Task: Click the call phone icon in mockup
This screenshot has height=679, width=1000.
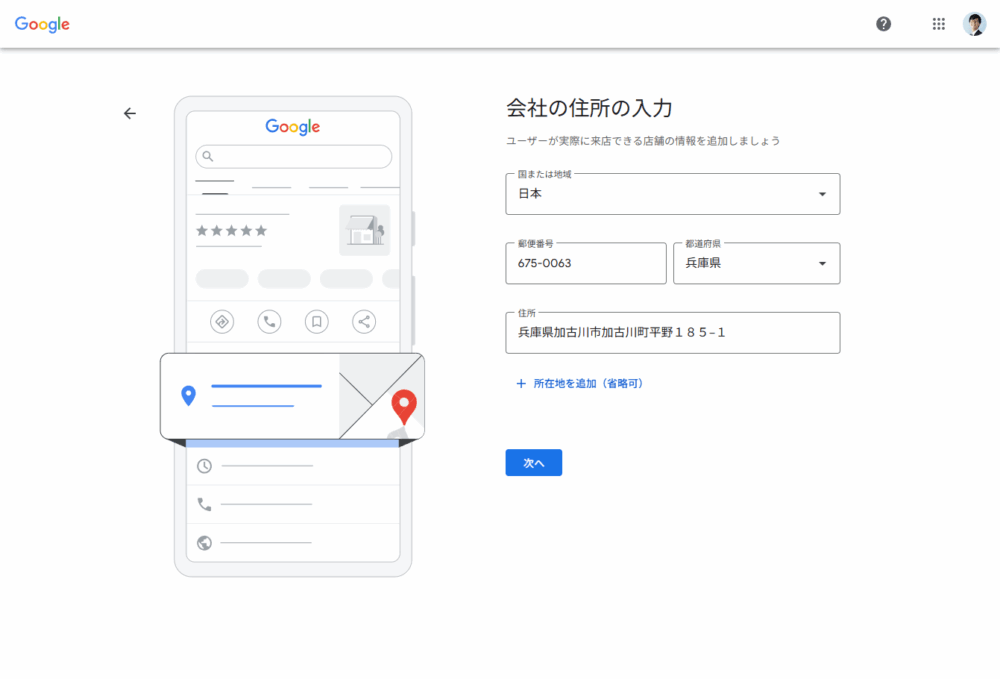Action: pos(269,321)
